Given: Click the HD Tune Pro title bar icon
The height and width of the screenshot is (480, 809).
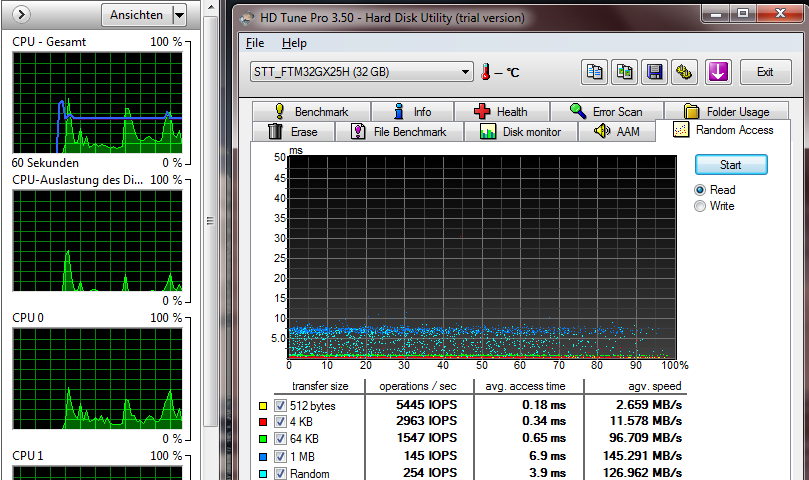Looking at the screenshot, I should pos(248,18).
